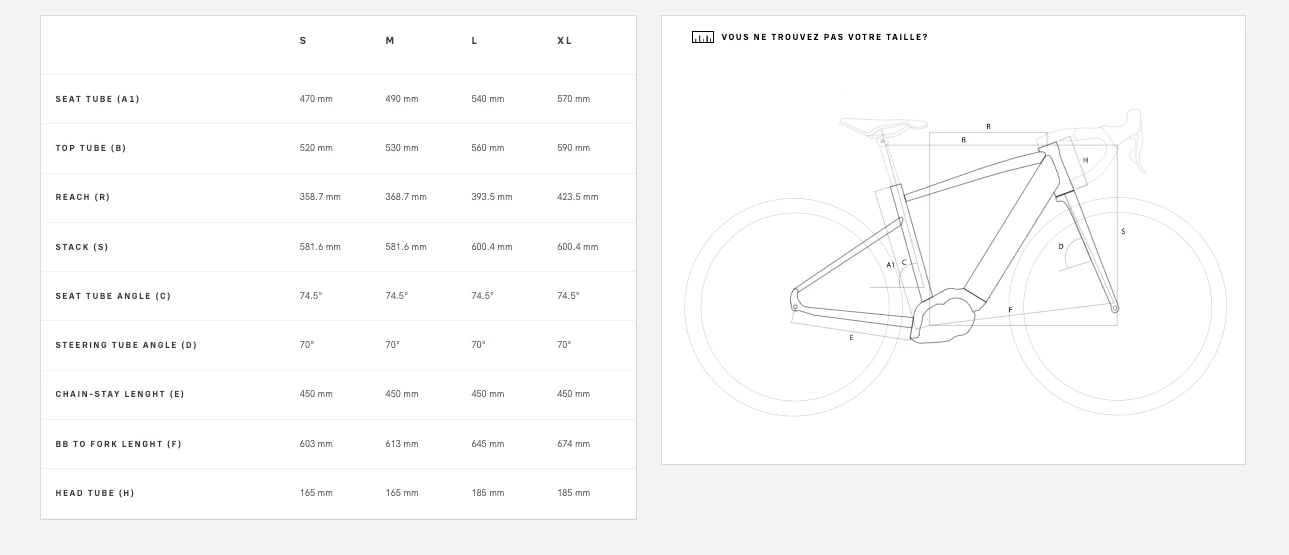Click the Top Tube (B) row label
Image resolution: width=1289 pixels, height=555 pixels.
[x=91, y=148]
